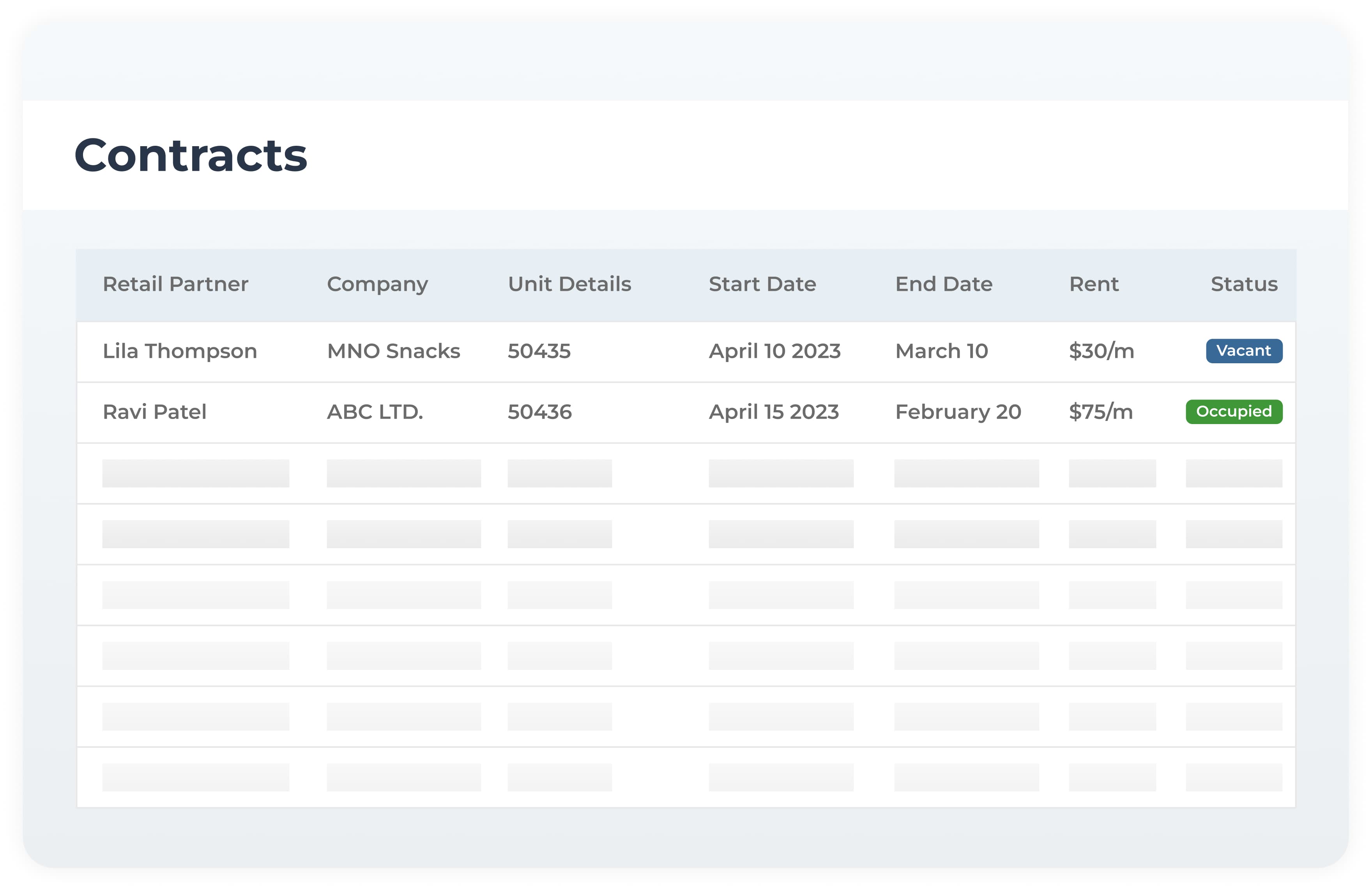Click the Vacant status badge
Viewport: 1372px width, 891px height.
pyautogui.click(x=1243, y=351)
